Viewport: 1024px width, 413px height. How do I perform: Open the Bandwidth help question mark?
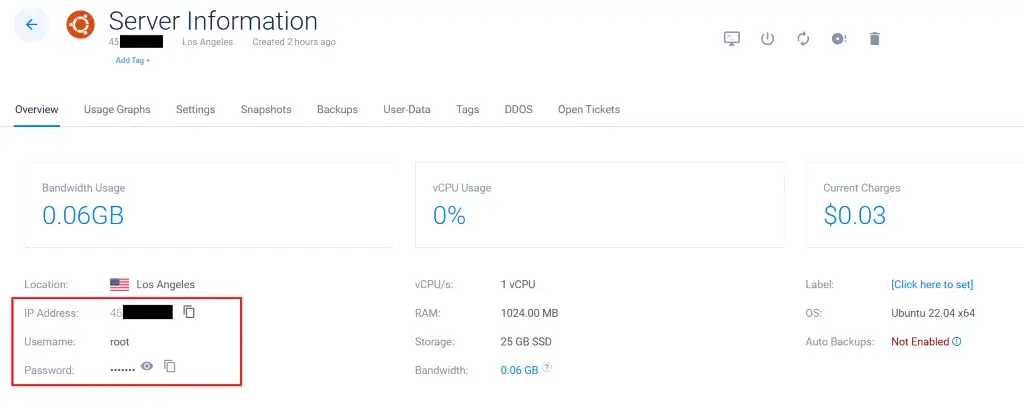point(547,367)
